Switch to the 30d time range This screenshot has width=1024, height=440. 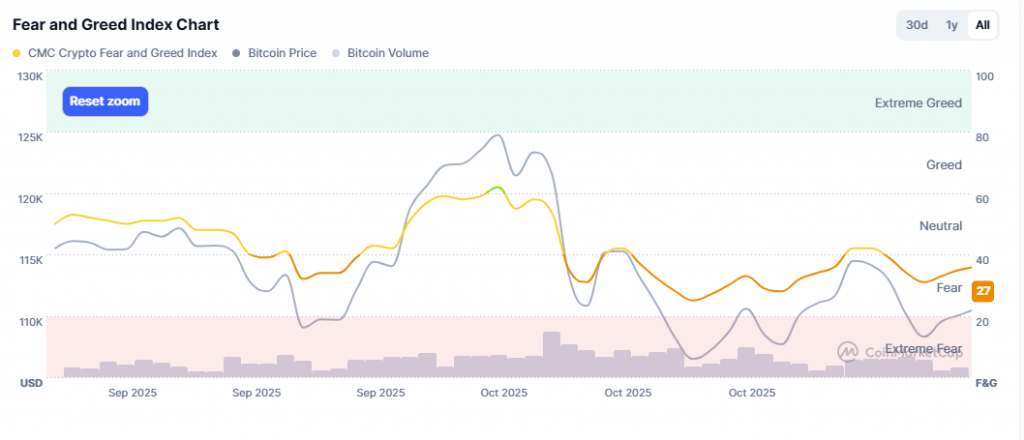(916, 25)
